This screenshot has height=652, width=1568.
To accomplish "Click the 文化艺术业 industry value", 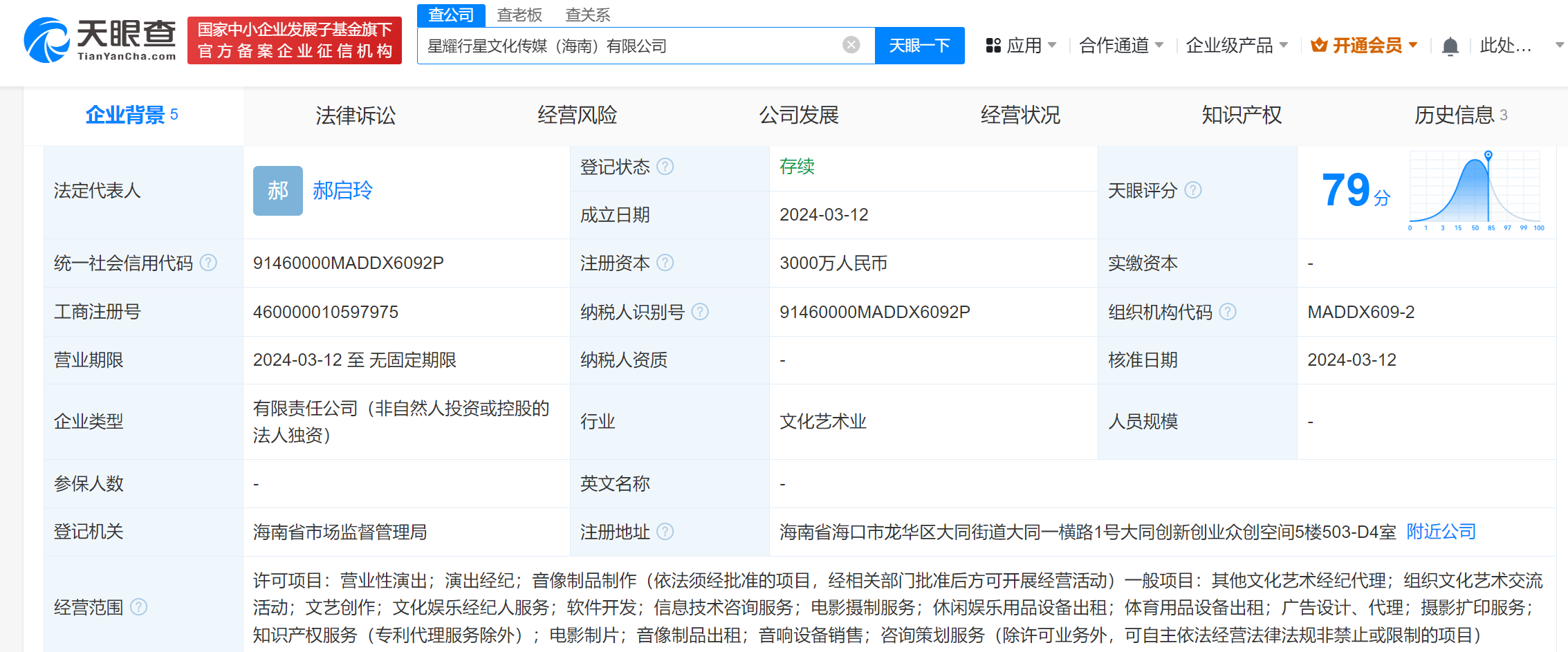I will point(823,422).
